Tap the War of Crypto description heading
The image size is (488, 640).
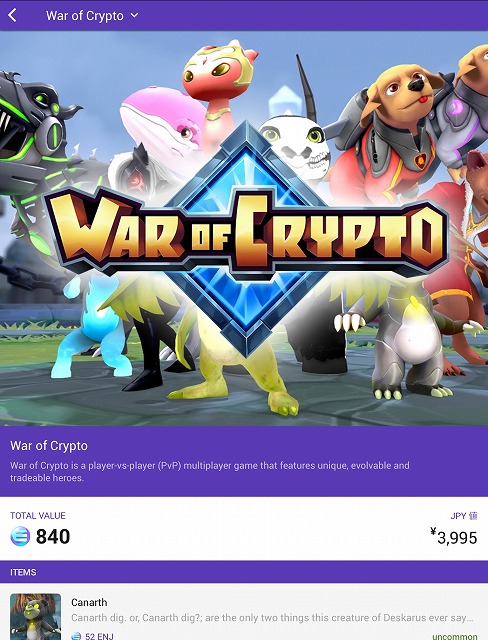(x=49, y=445)
